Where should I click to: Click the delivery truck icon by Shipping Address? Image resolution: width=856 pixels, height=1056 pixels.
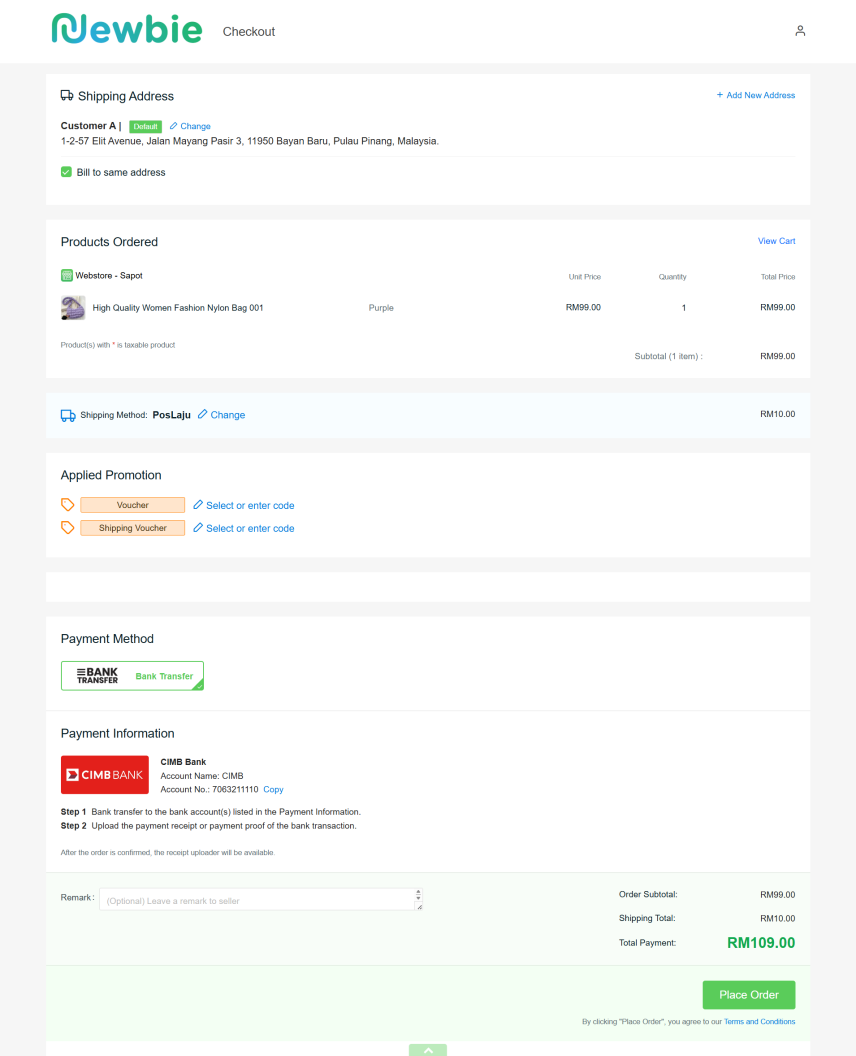(67, 96)
